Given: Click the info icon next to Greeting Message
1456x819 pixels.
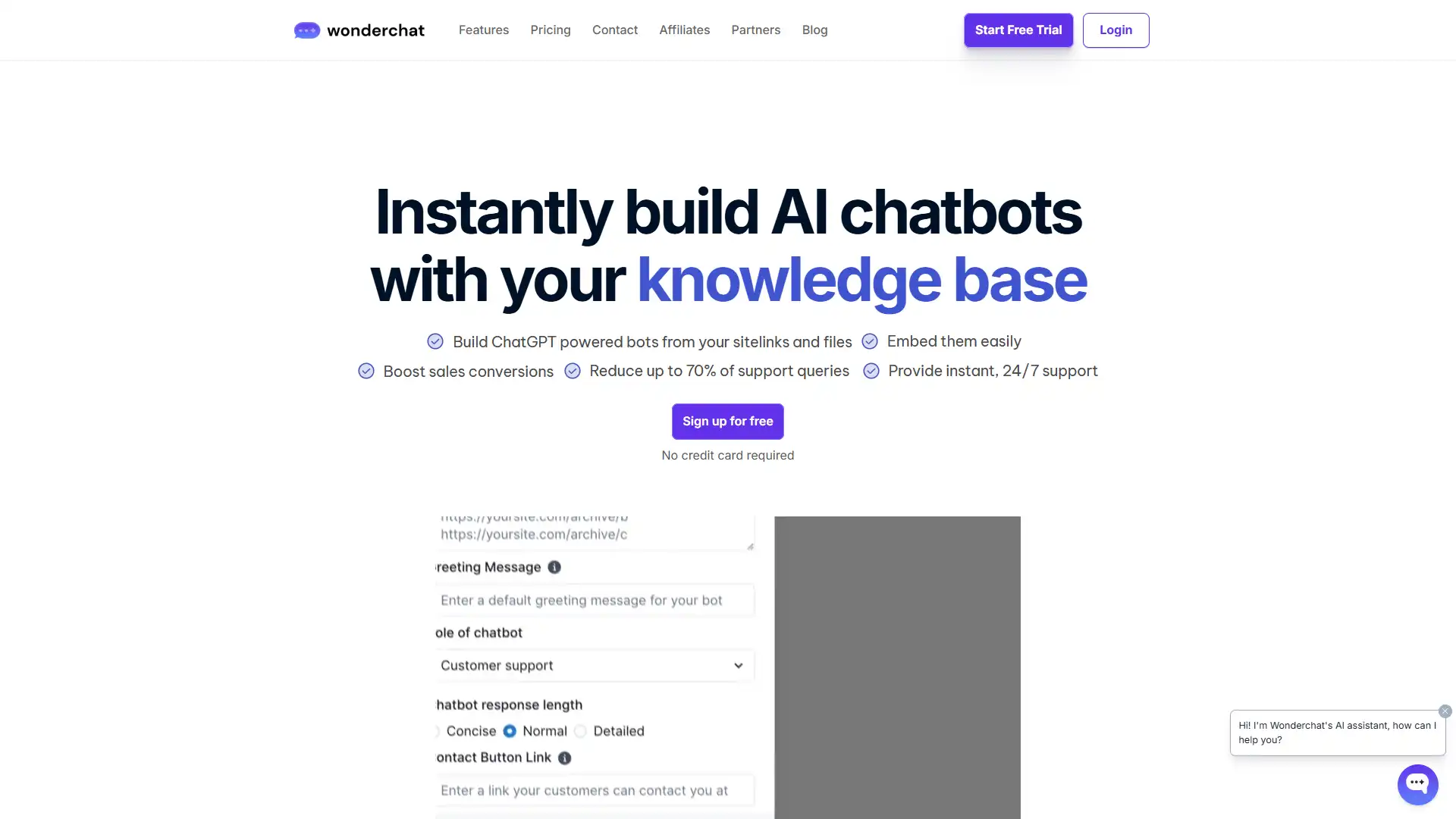Looking at the screenshot, I should (554, 567).
